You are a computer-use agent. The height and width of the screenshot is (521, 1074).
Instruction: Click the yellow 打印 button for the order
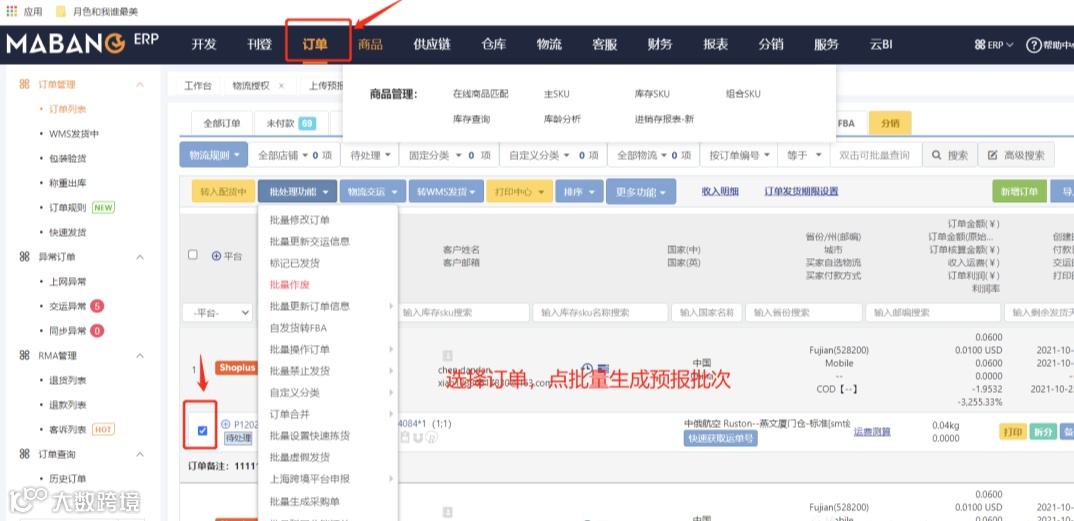point(1012,432)
